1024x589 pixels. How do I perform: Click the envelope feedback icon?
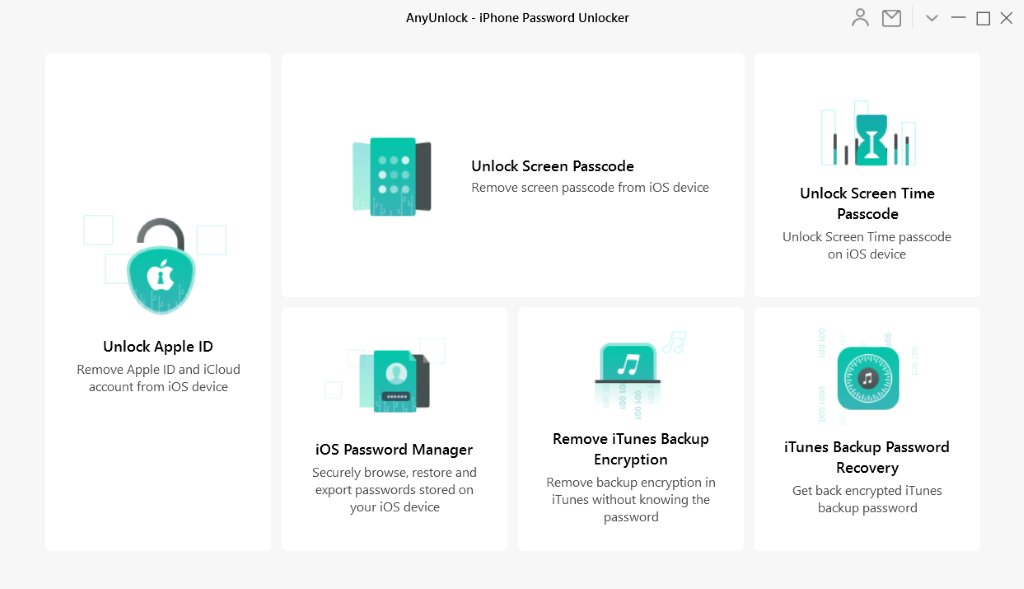click(891, 18)
